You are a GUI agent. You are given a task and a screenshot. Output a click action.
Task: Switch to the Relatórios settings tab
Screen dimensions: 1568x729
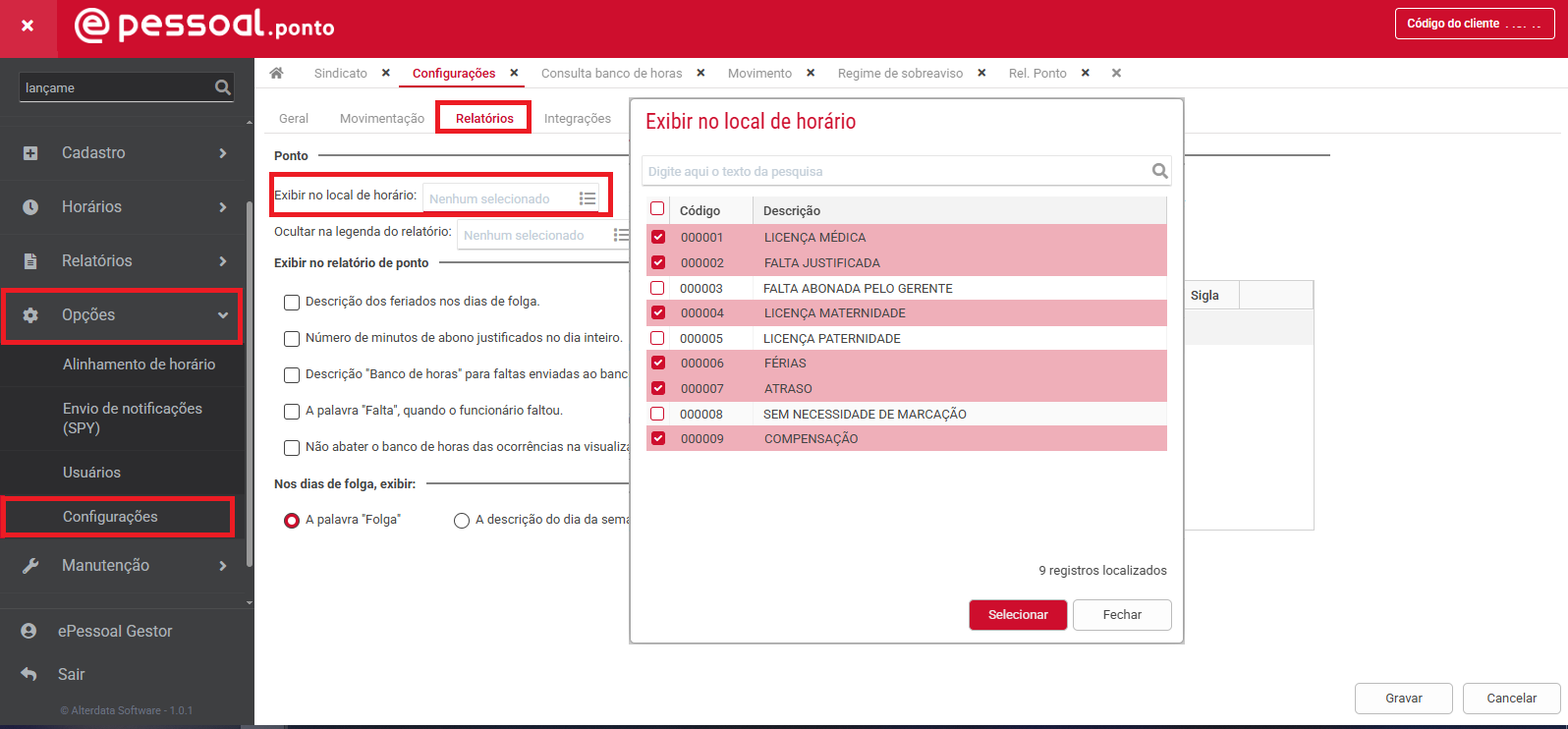[484, 118]
